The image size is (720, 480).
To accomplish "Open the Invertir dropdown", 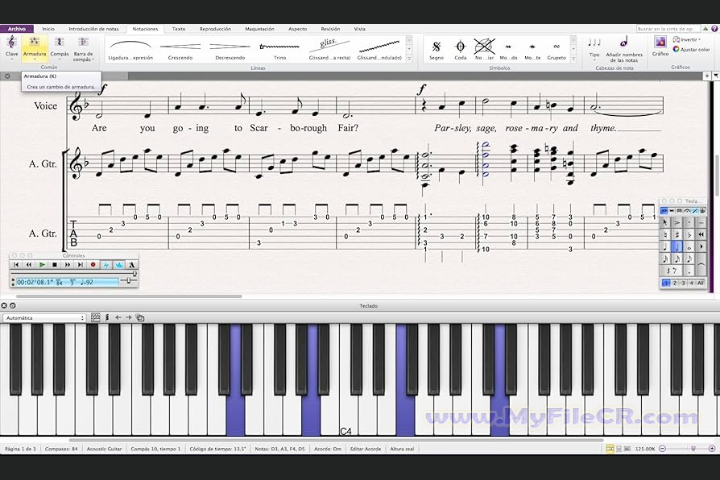I will click(687, 40).
